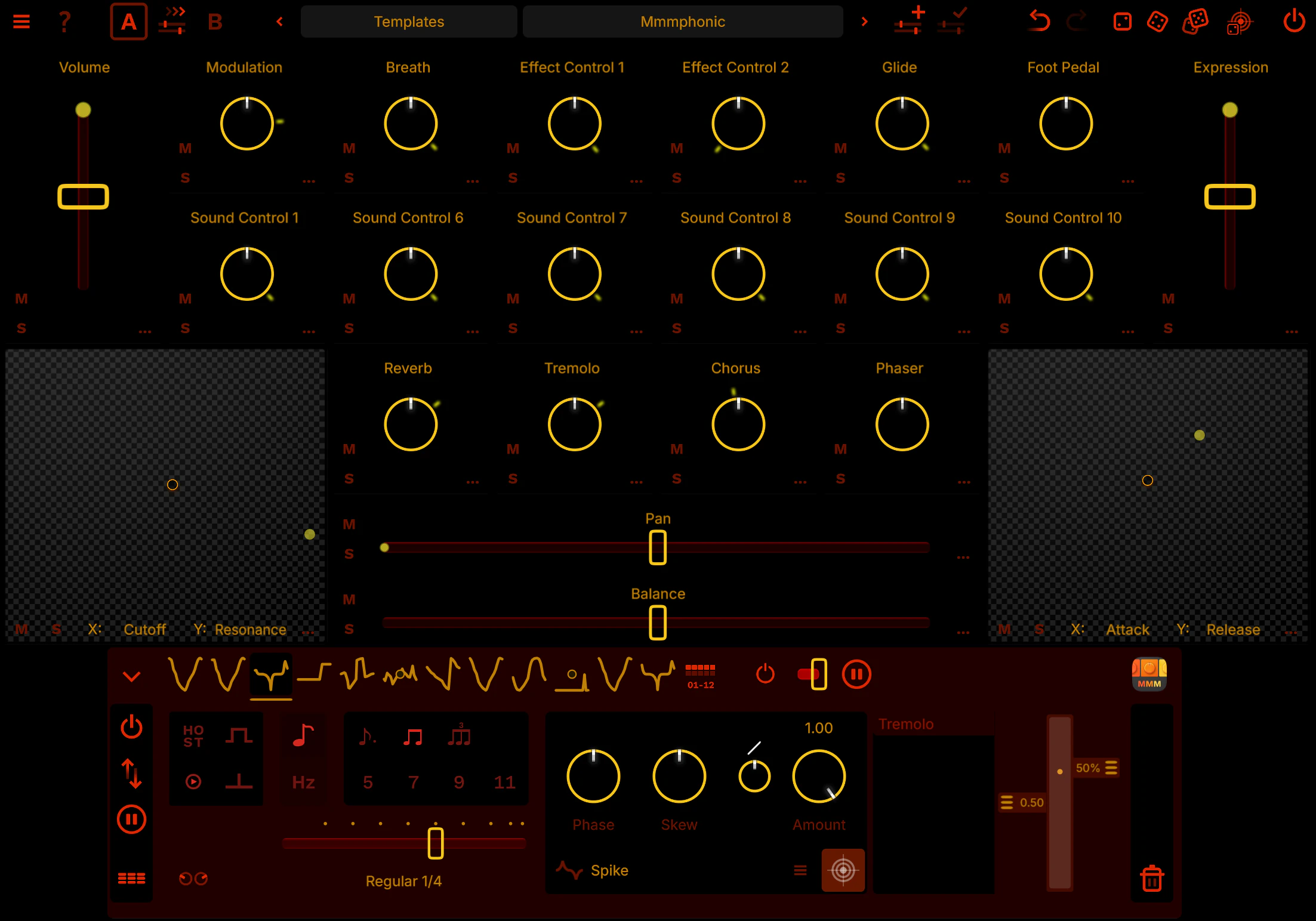Select the play-circle trigger icon
The image size is (1316, 921).
click(193, 781)
